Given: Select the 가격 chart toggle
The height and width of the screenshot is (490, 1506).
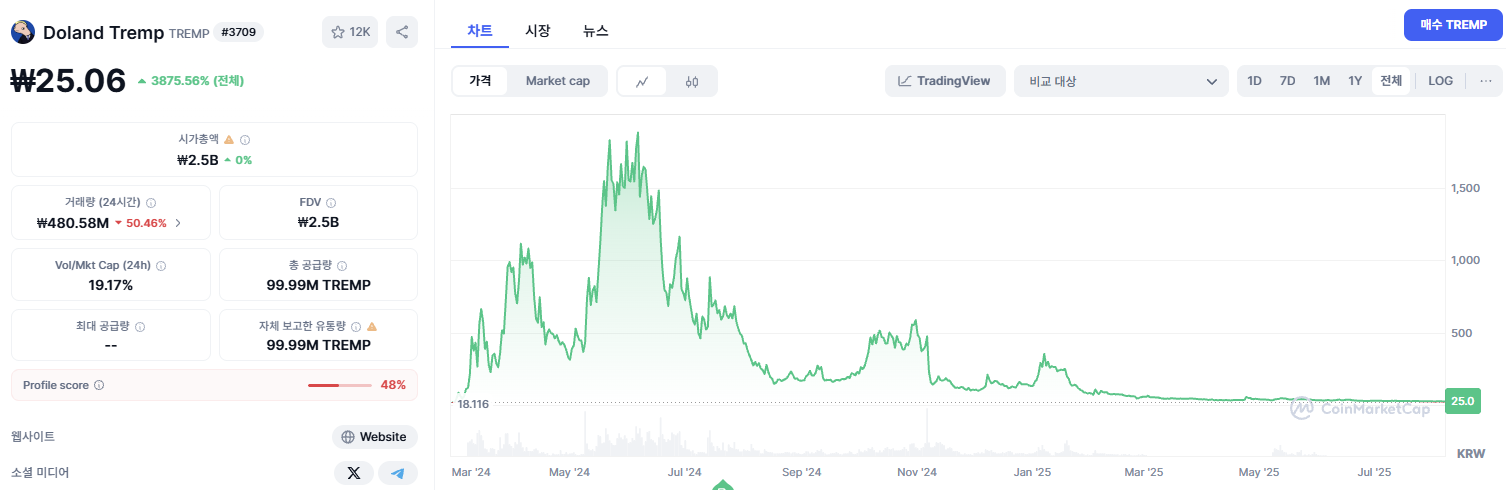Looking at the screenshot, I should [480, 81].
